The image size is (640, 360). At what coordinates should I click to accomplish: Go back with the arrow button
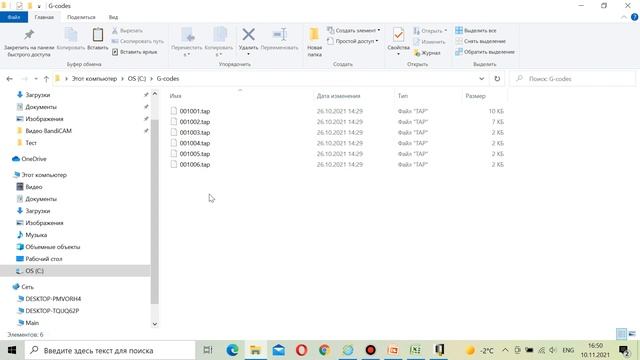[9, 79]
